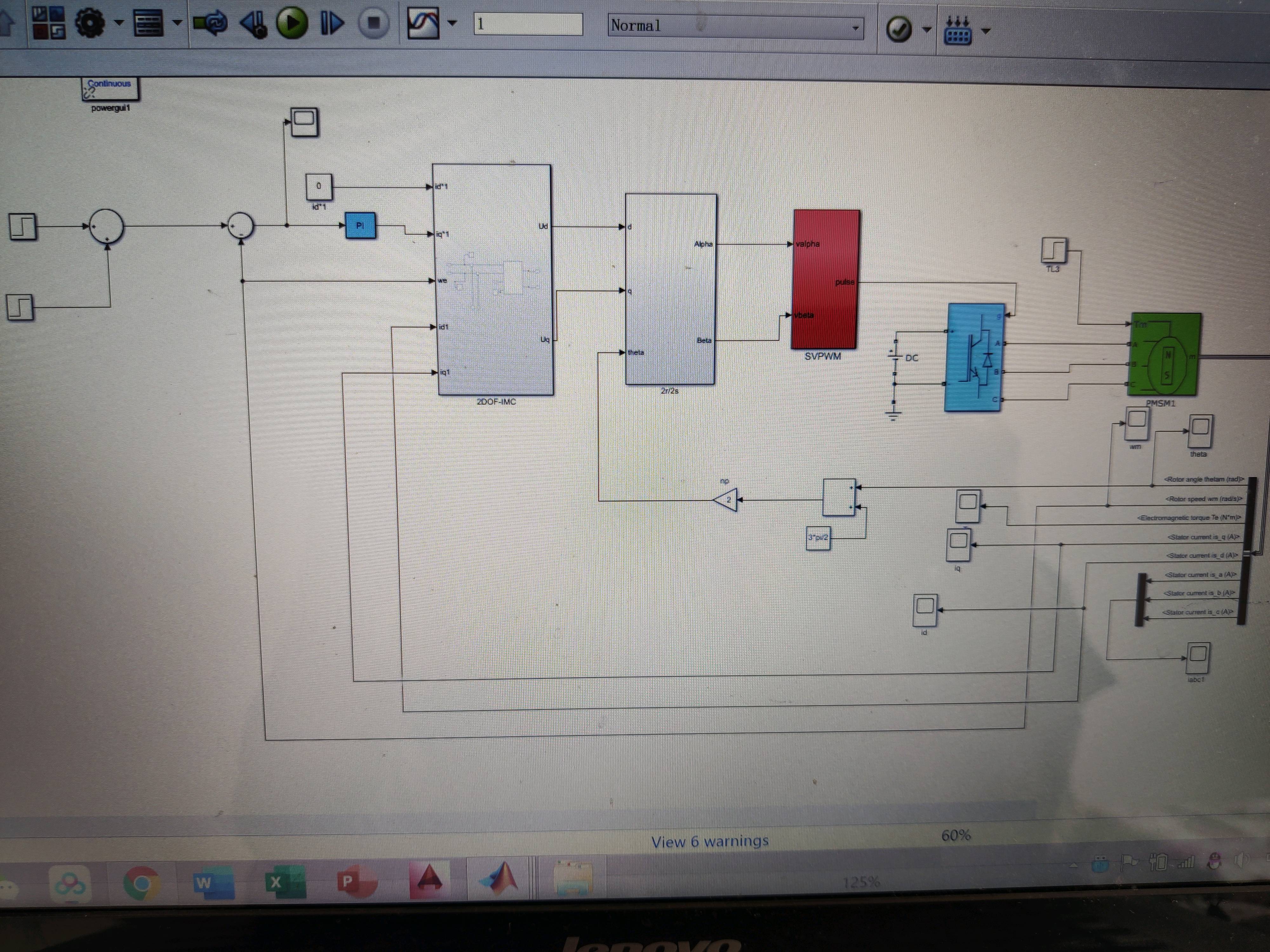Select the lower step input block at far left

pos(20,307)
